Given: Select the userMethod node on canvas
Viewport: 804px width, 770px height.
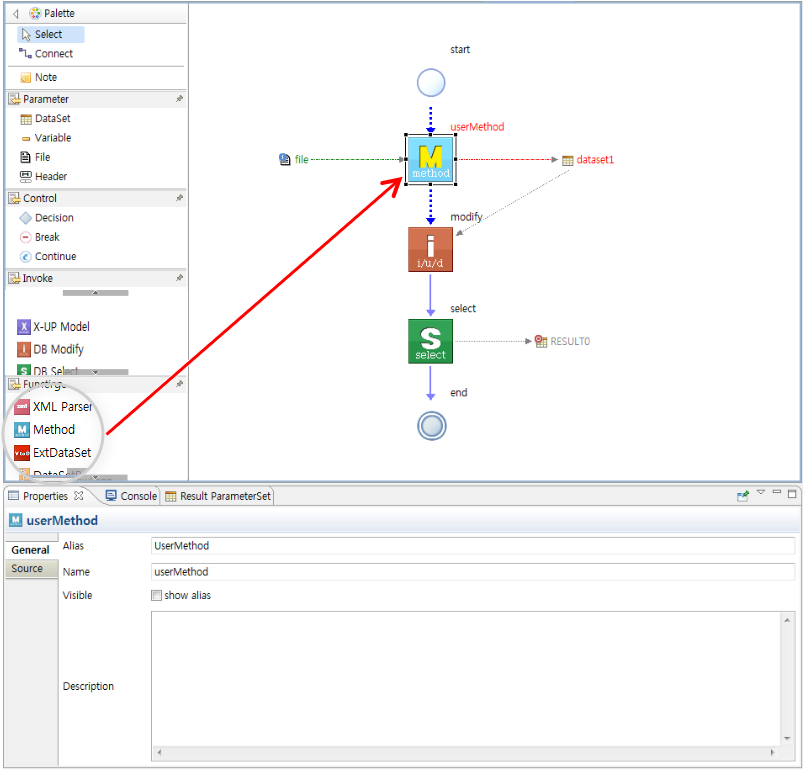Looking at the screenshot, I should pos(430,160).
